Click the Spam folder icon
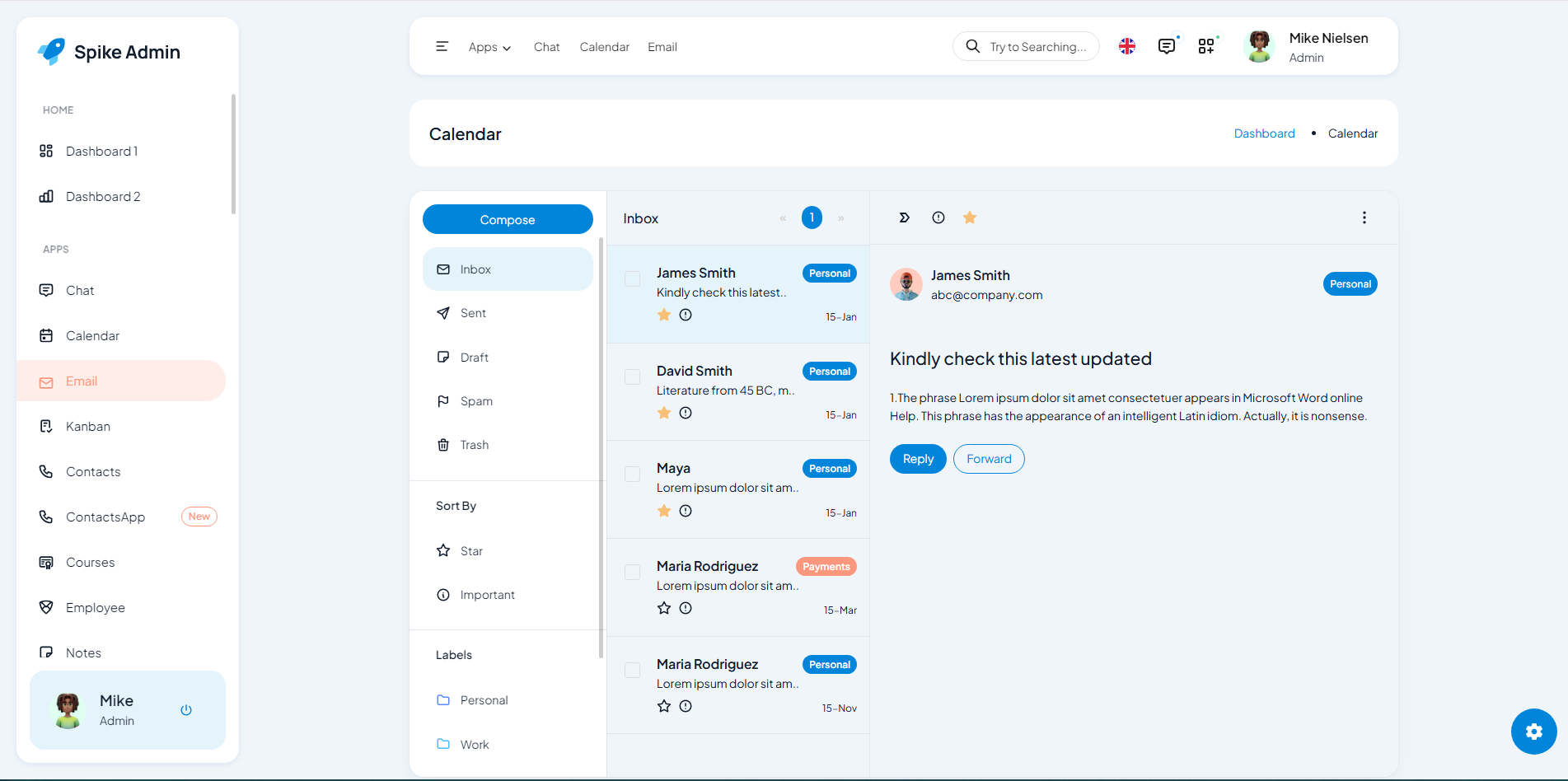The image size is (1568, 781). [x=445, y=400]
